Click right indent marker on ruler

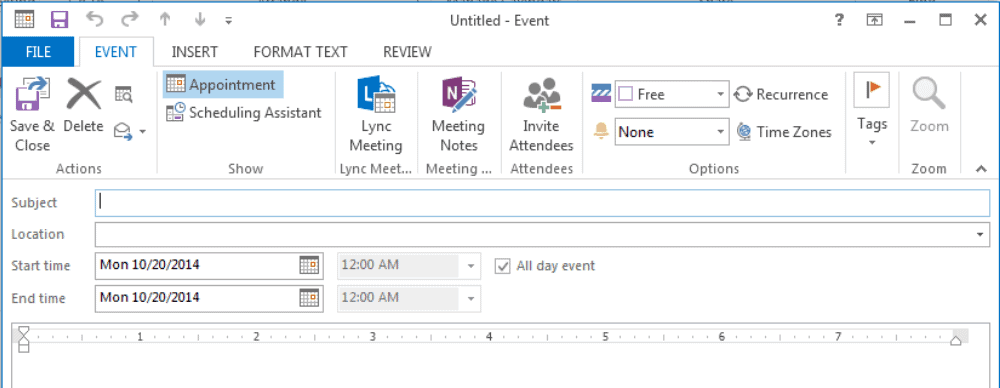coord(955,341)
